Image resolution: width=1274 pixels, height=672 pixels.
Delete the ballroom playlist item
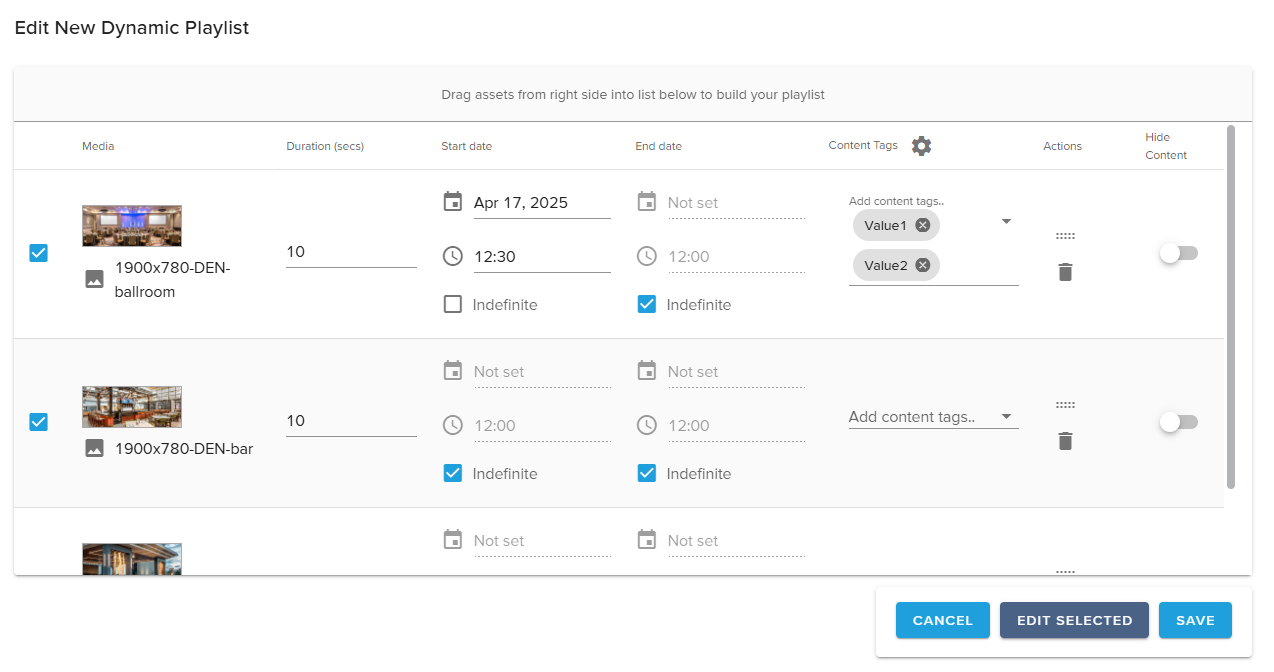tap(1065, 272)
